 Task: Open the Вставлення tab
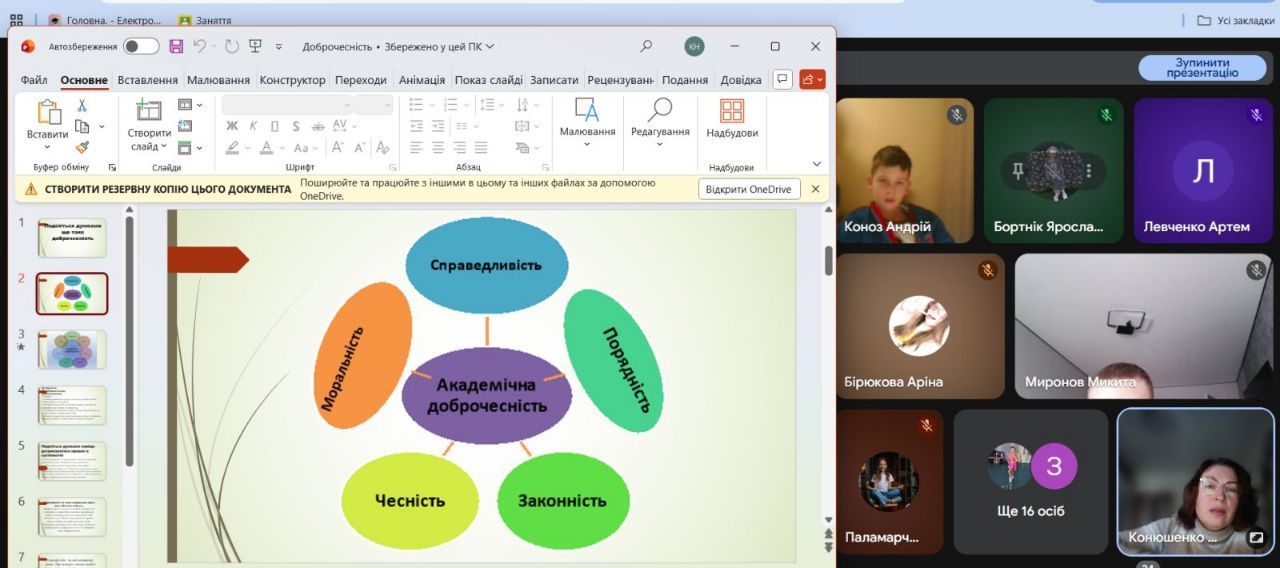pyautogui.click(x=147, y=80)
